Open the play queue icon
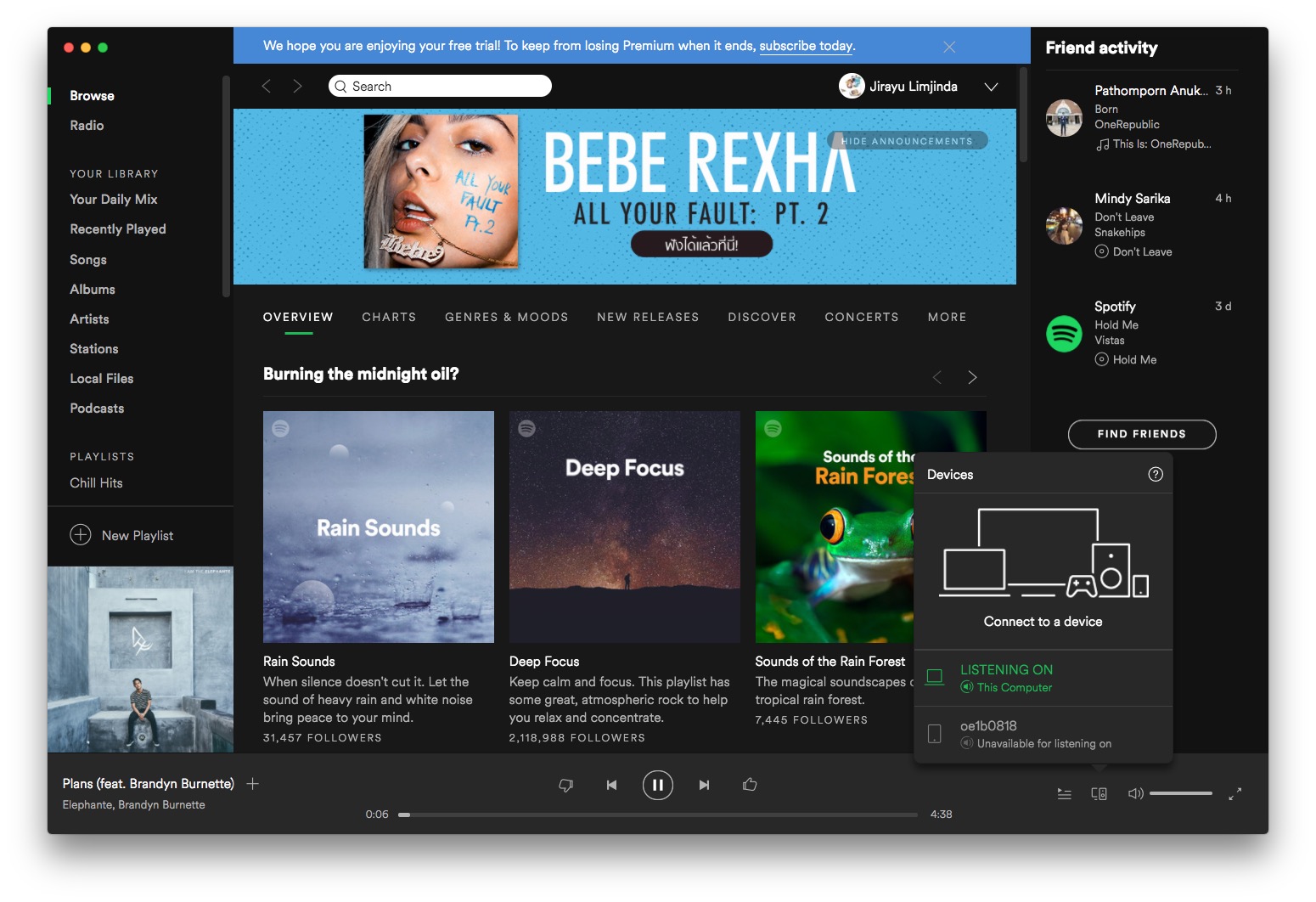This screenshot has height=902, width=1316. (x=1064, y=794)
